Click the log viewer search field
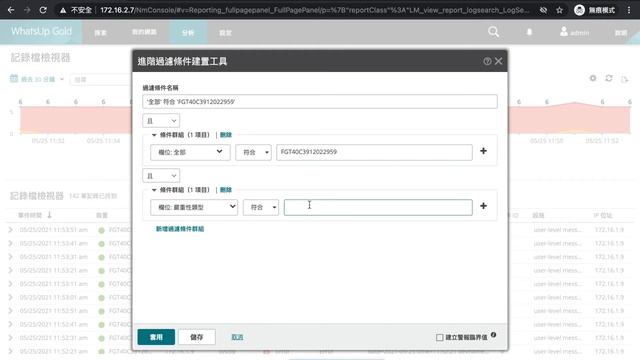640x360 pixels. pyautogui.click(x=101, y=80)
